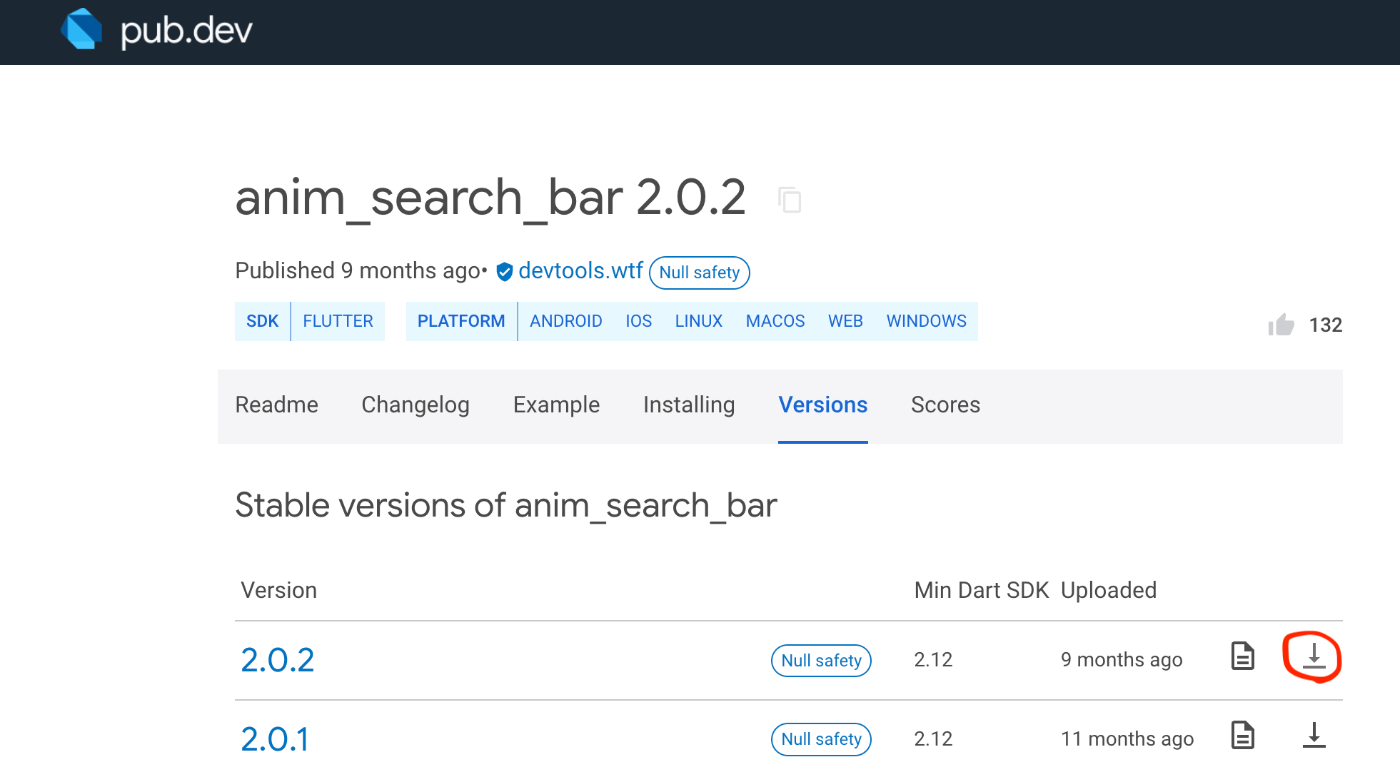Select the LINUX platform tag
This screenshot has height=772, width=1400.
[699, 321]
